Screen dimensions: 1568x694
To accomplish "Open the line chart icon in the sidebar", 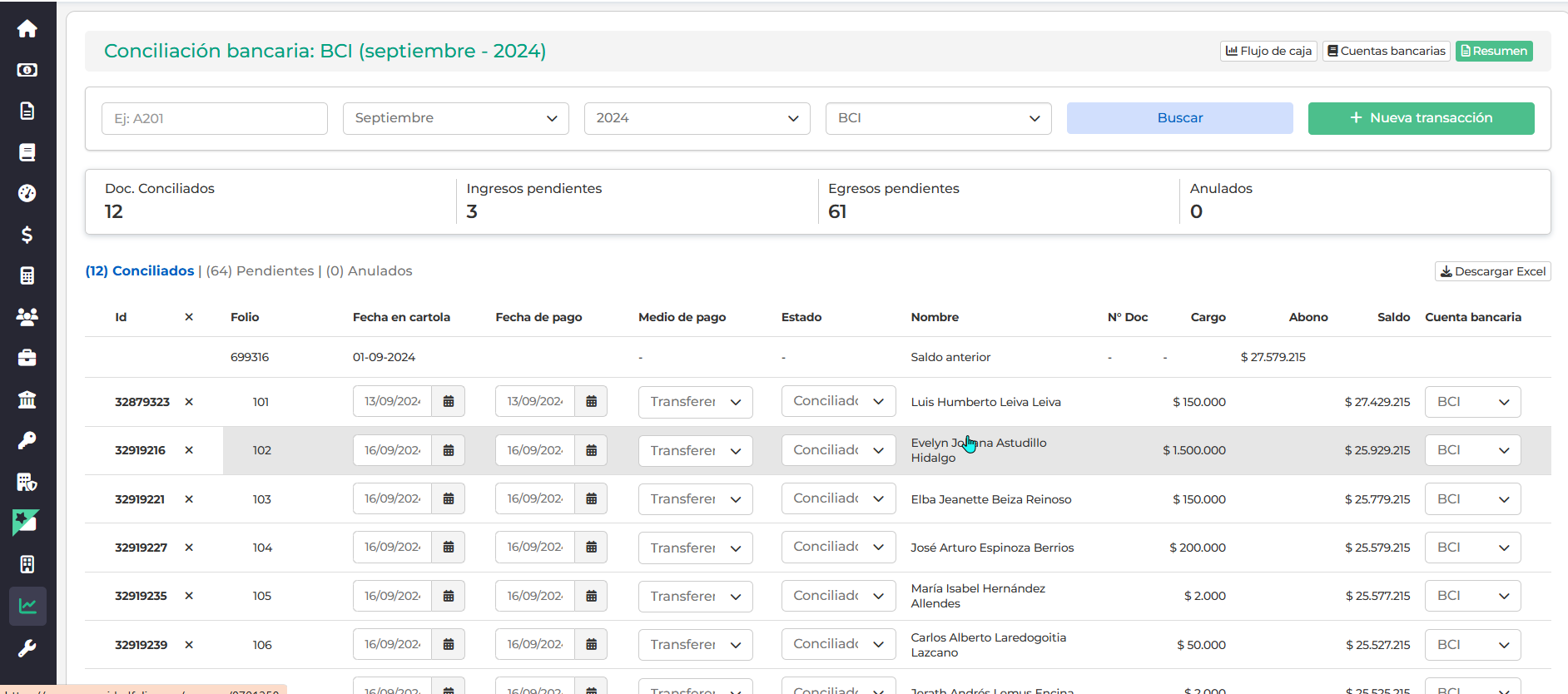I will point(27,606).
